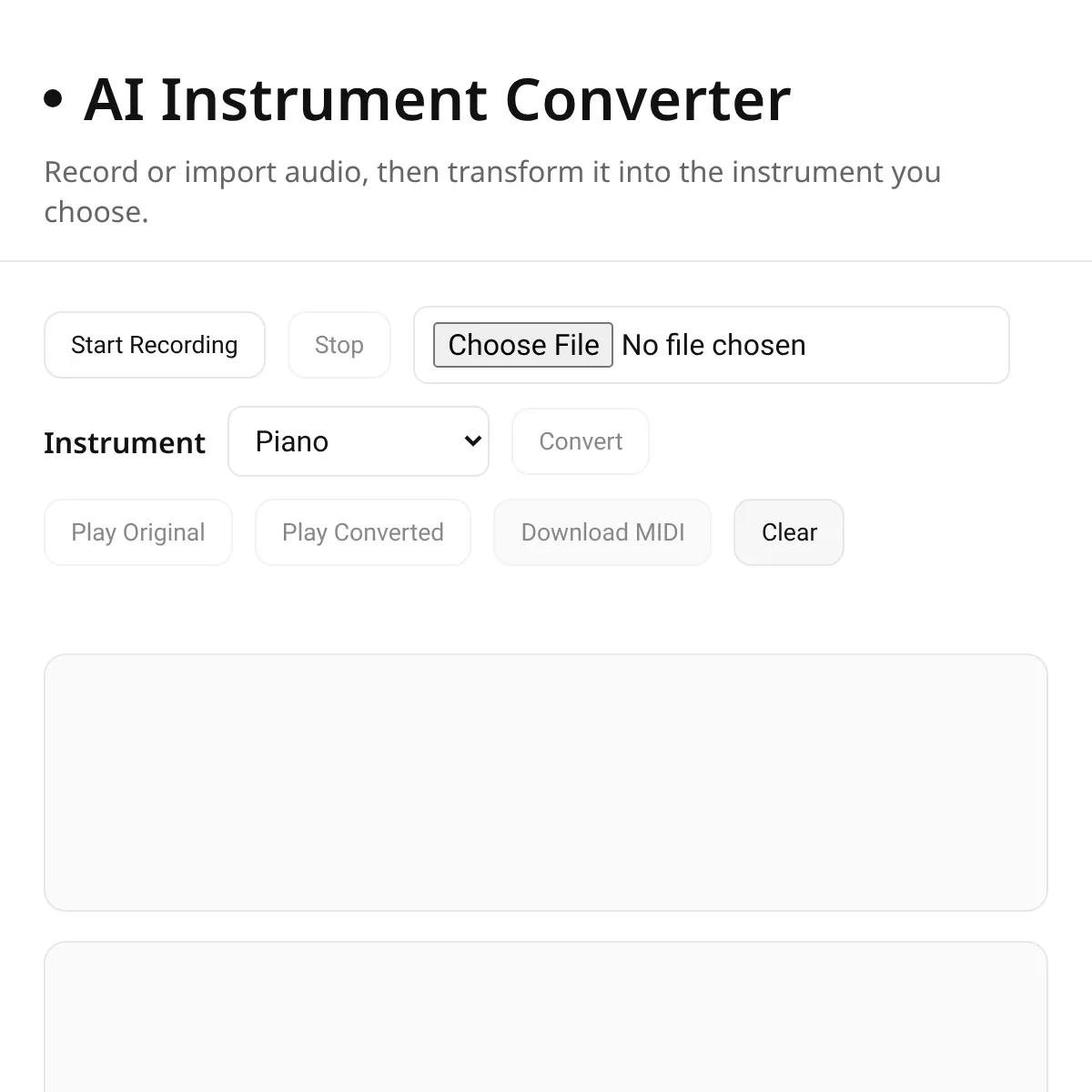Image resolution: width=1092 pixels, height=1092 pixels.
Task: Open the Choose File dialog
Action: (x=522, y=345)
